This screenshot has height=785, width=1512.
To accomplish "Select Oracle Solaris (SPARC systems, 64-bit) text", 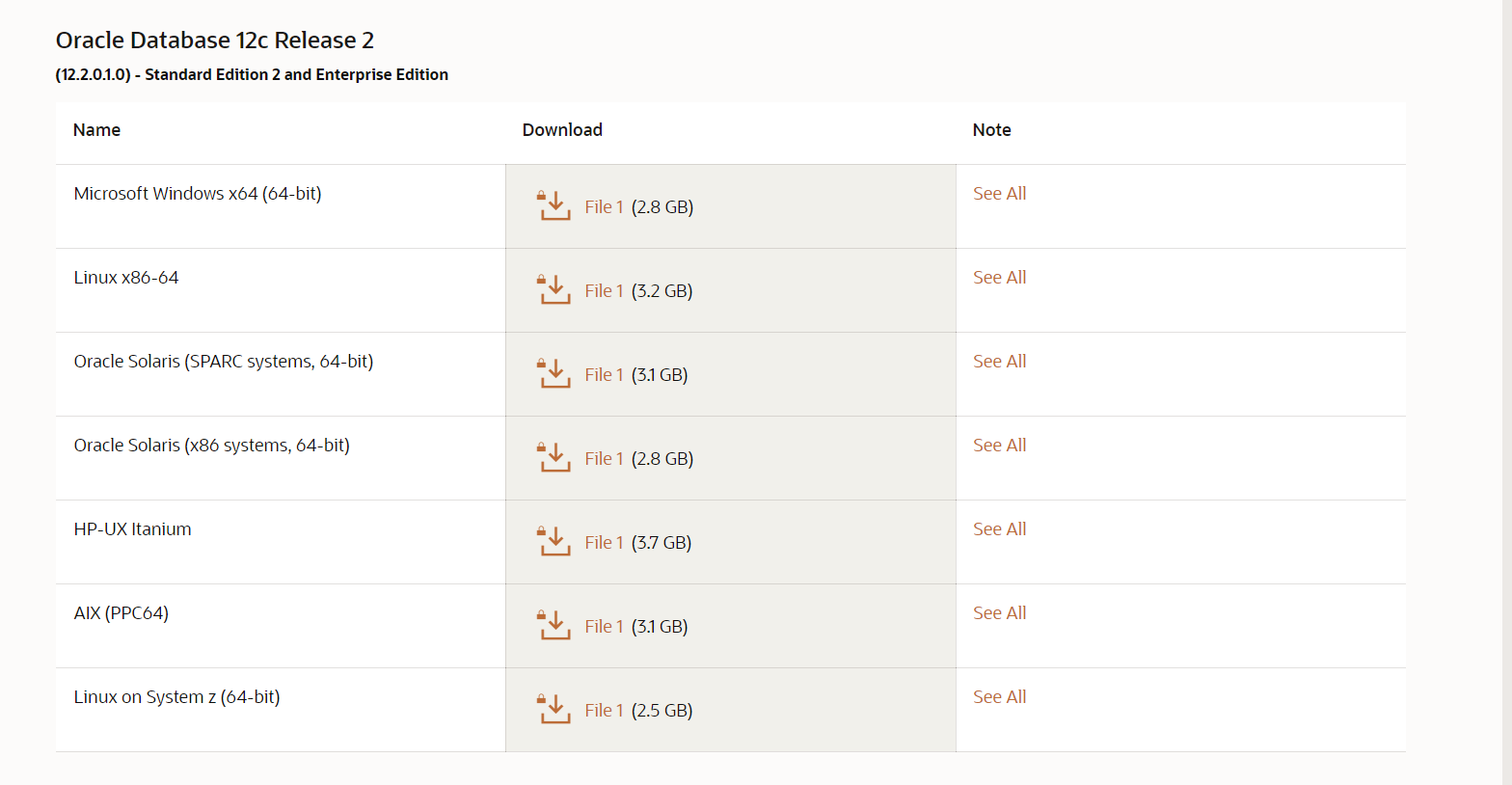I will (x=224, y=362).
